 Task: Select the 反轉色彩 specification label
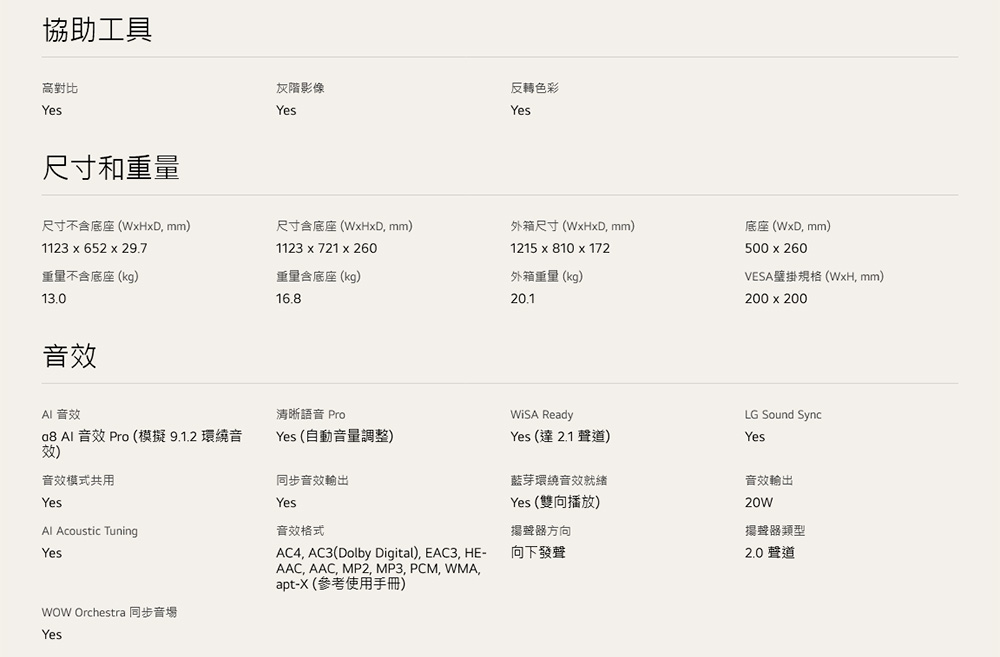tap(534, 88)
